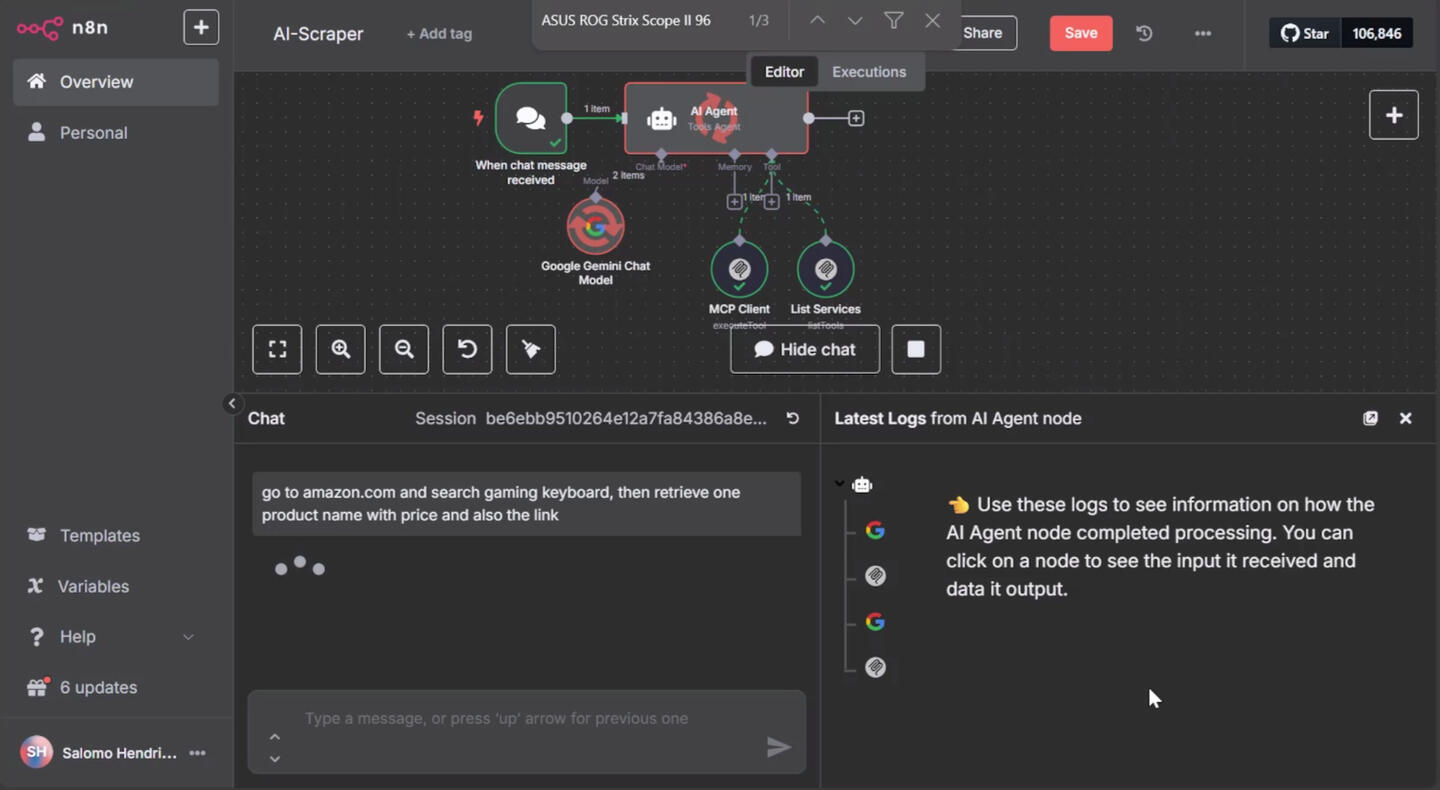Stop the workflow execution square button
This screenshot has height=790, width=1440.
click(x=915, y=349)
